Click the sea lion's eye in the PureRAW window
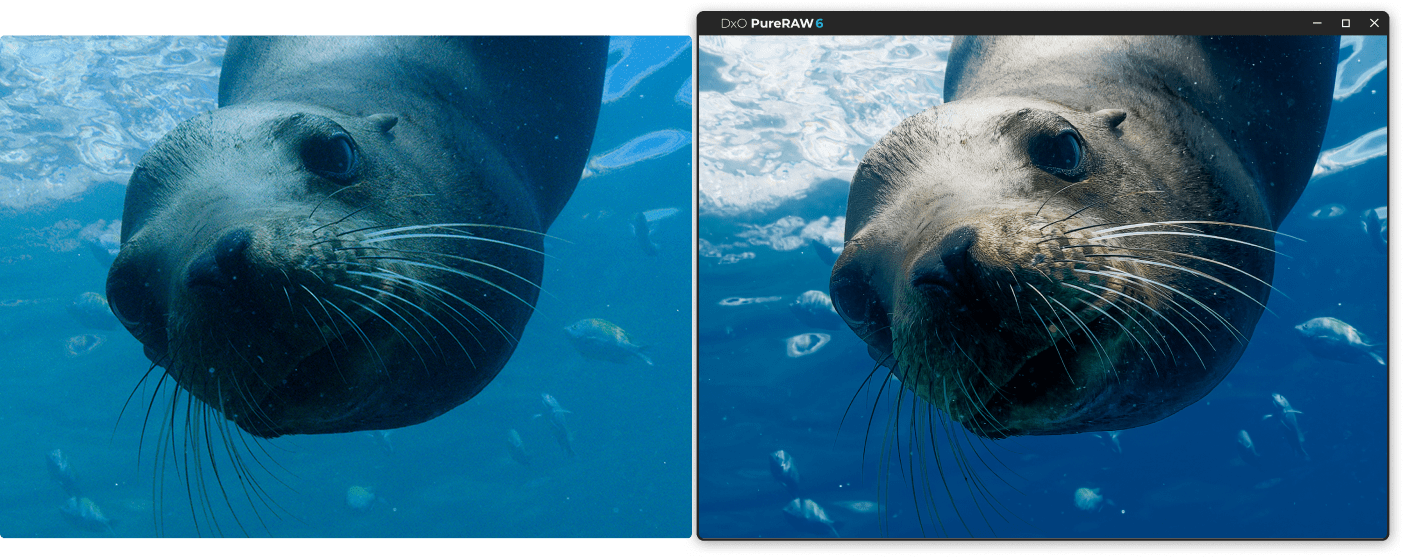 (x=1058, y=152)
